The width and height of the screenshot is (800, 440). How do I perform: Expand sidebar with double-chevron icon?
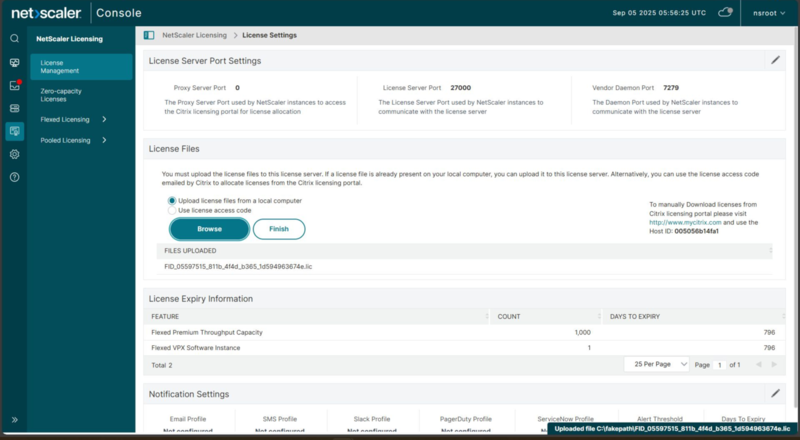click(x=14, y=420)
